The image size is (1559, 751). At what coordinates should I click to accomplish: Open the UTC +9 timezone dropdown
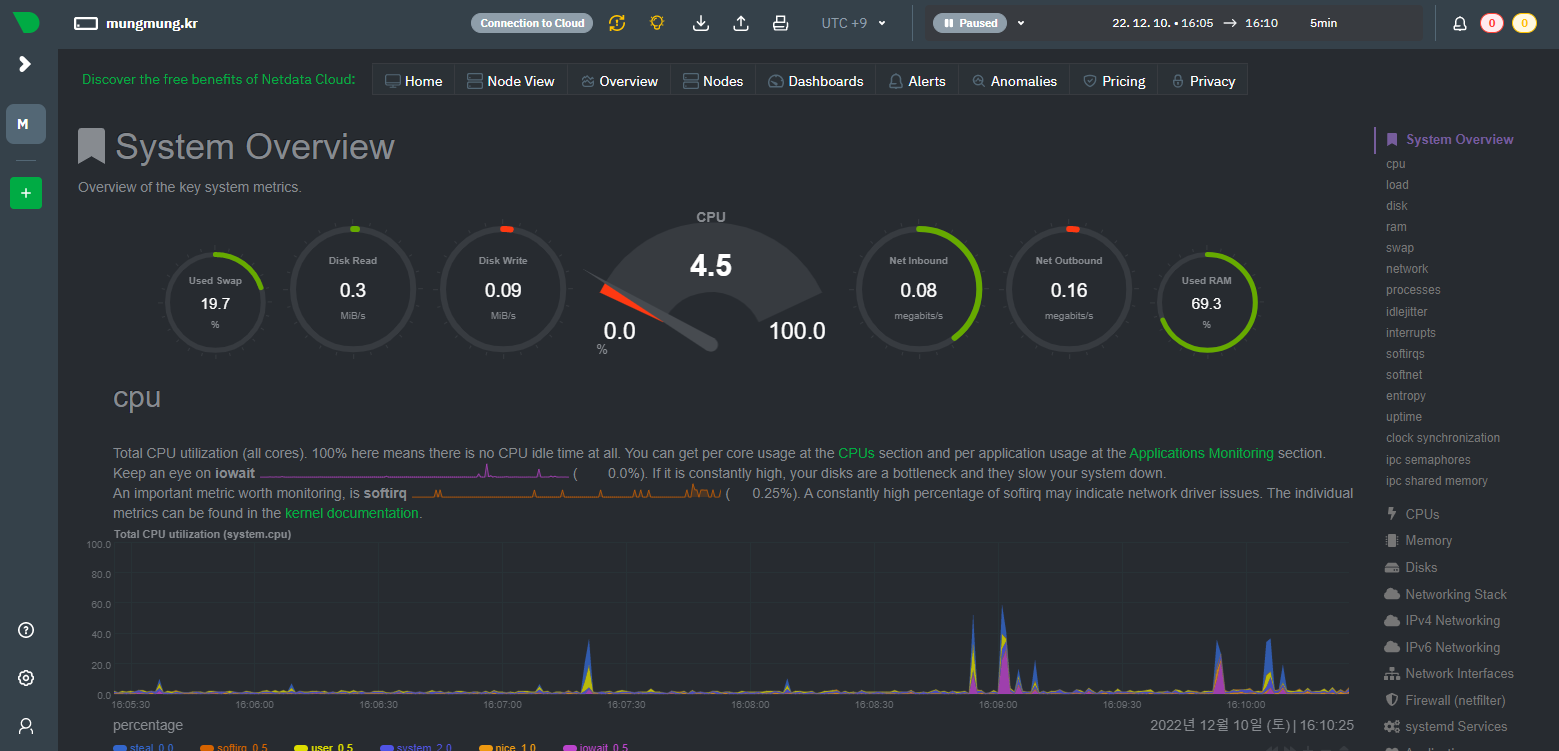853,23
